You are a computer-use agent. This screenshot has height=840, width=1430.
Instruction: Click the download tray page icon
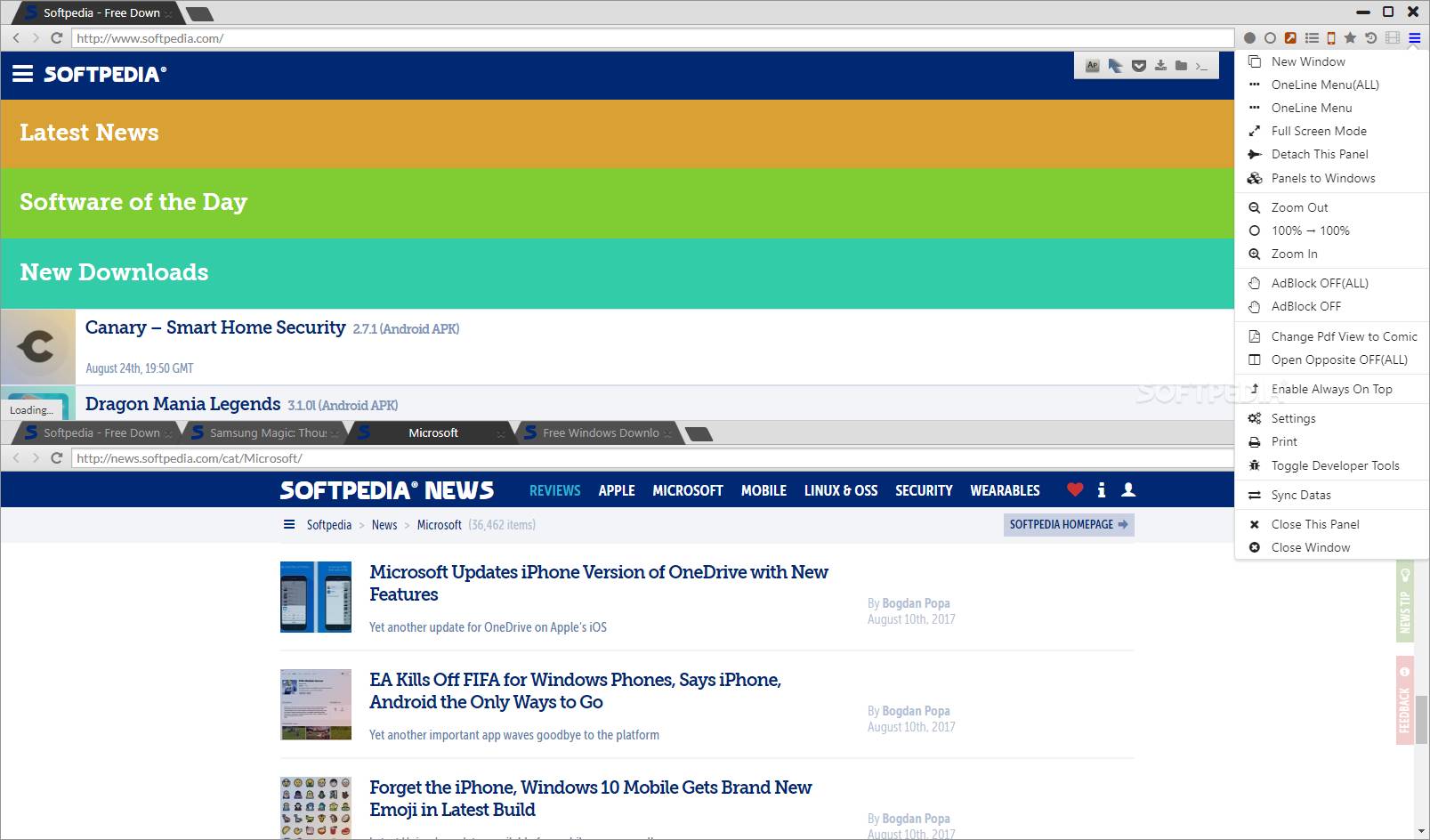point(1160,66)
